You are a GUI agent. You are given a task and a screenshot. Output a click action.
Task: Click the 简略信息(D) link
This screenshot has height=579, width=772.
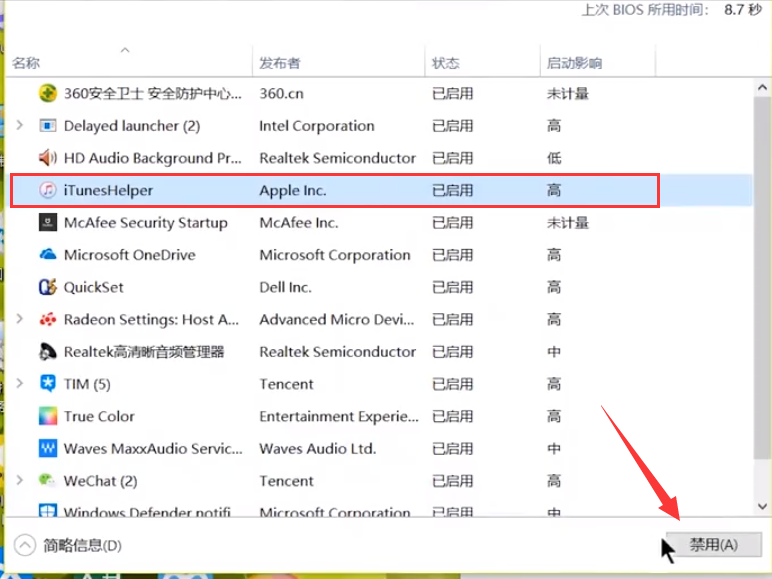[x=82, y=545]
